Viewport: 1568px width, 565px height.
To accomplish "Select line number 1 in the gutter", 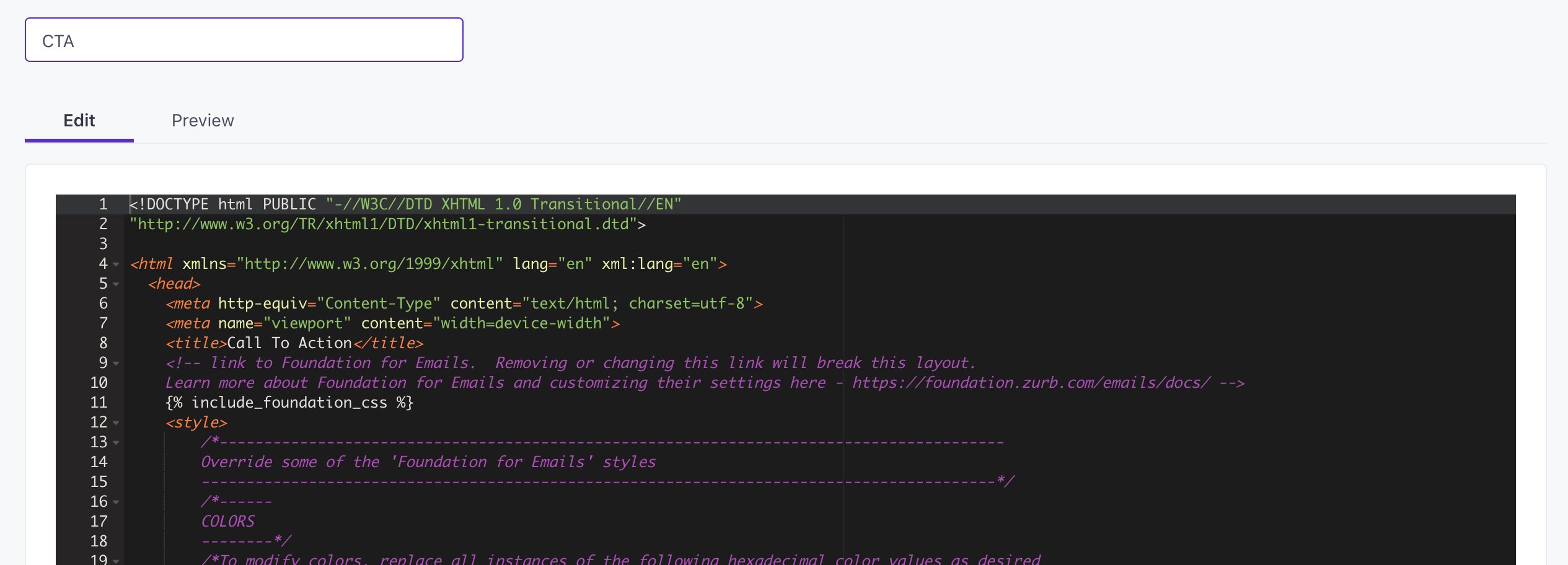I will (x=102, y=203).
